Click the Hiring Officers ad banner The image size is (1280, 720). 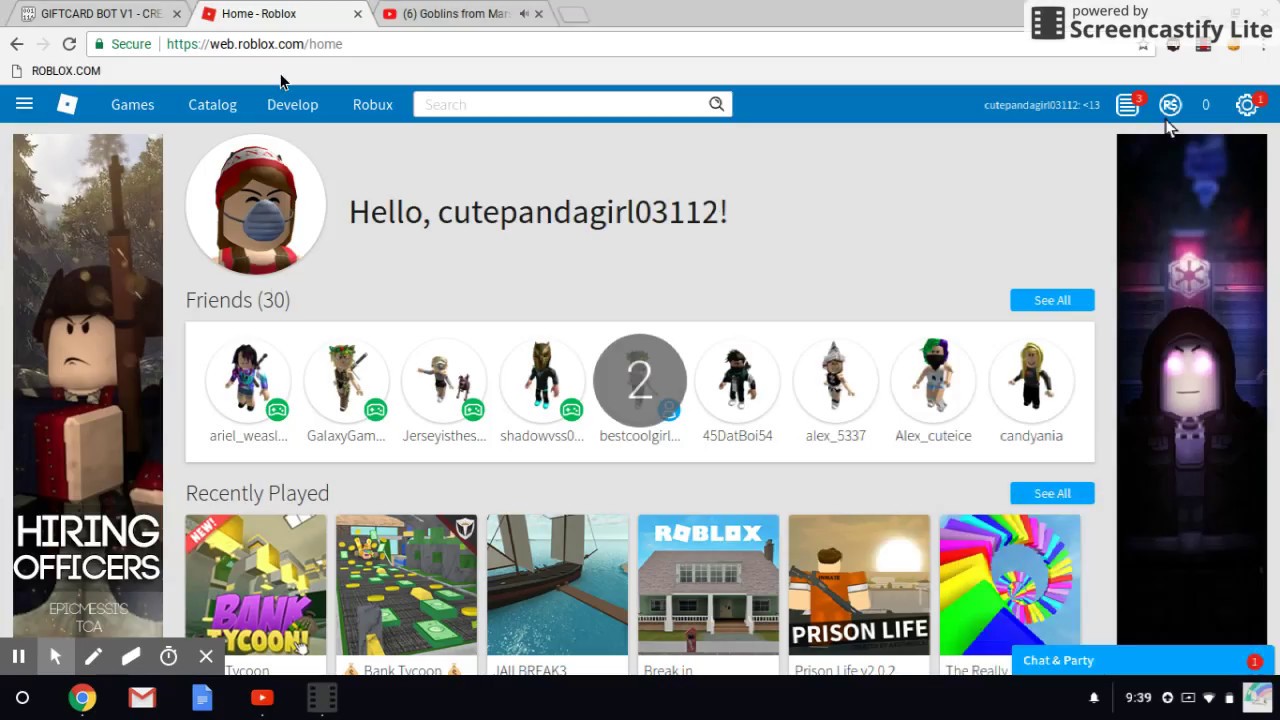tap(88, 386)
